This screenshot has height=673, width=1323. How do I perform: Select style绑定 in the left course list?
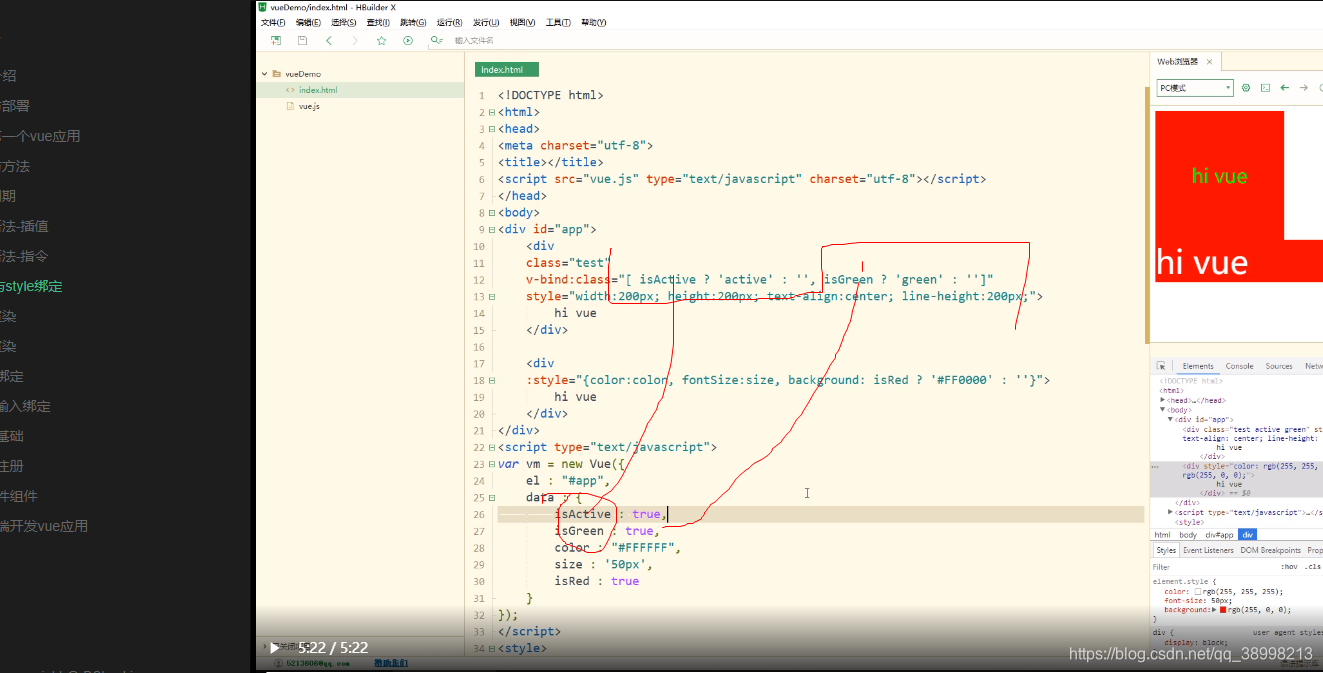tap(32, 286)
